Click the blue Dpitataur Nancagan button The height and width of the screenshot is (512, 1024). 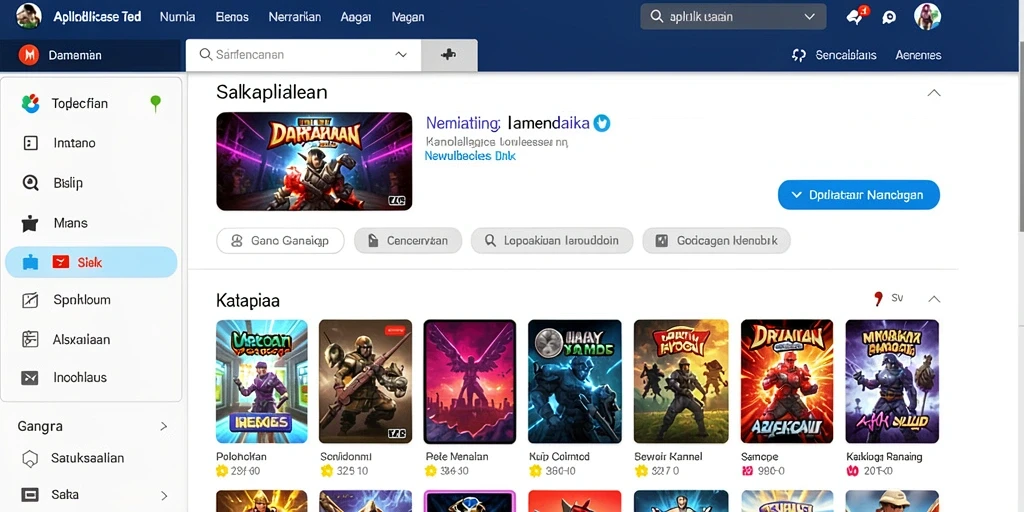click(859, 195)
